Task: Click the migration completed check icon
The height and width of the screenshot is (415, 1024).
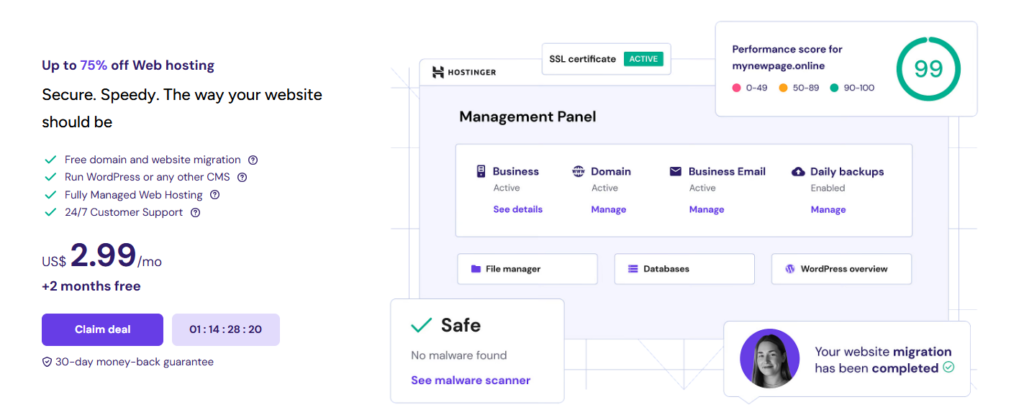Action: 949,367
